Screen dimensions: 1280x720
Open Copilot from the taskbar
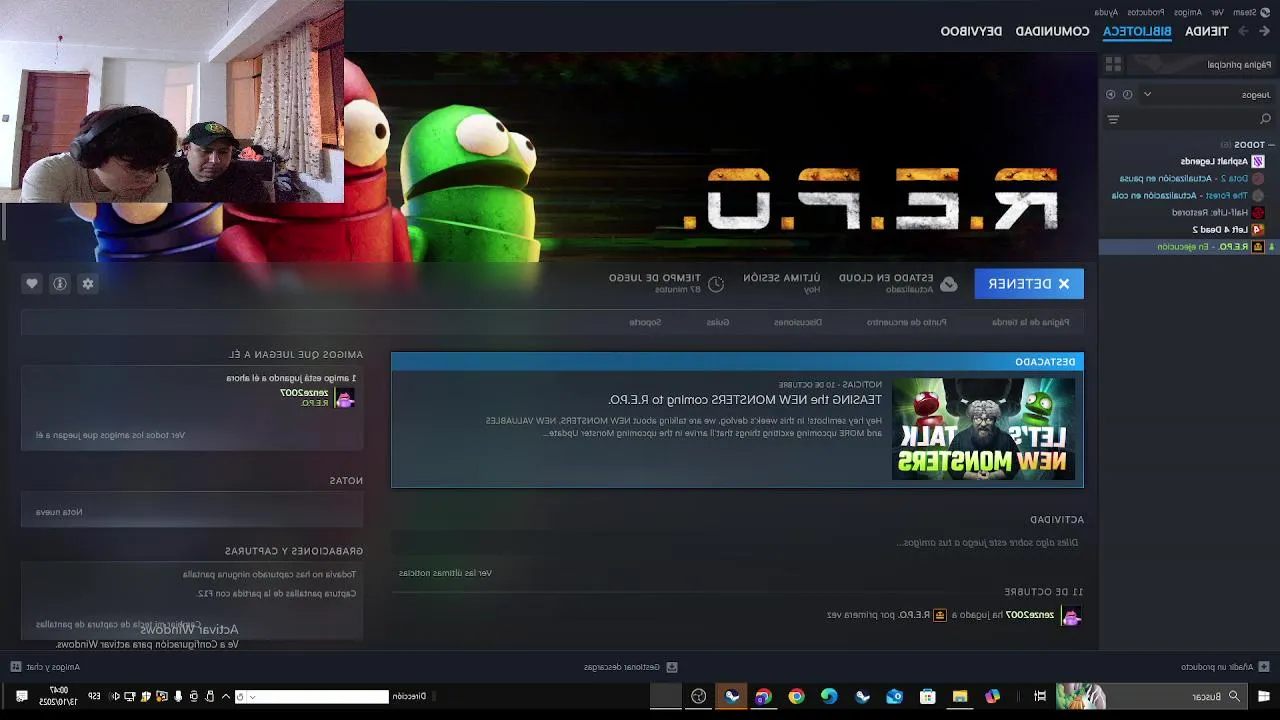[993, 696]
